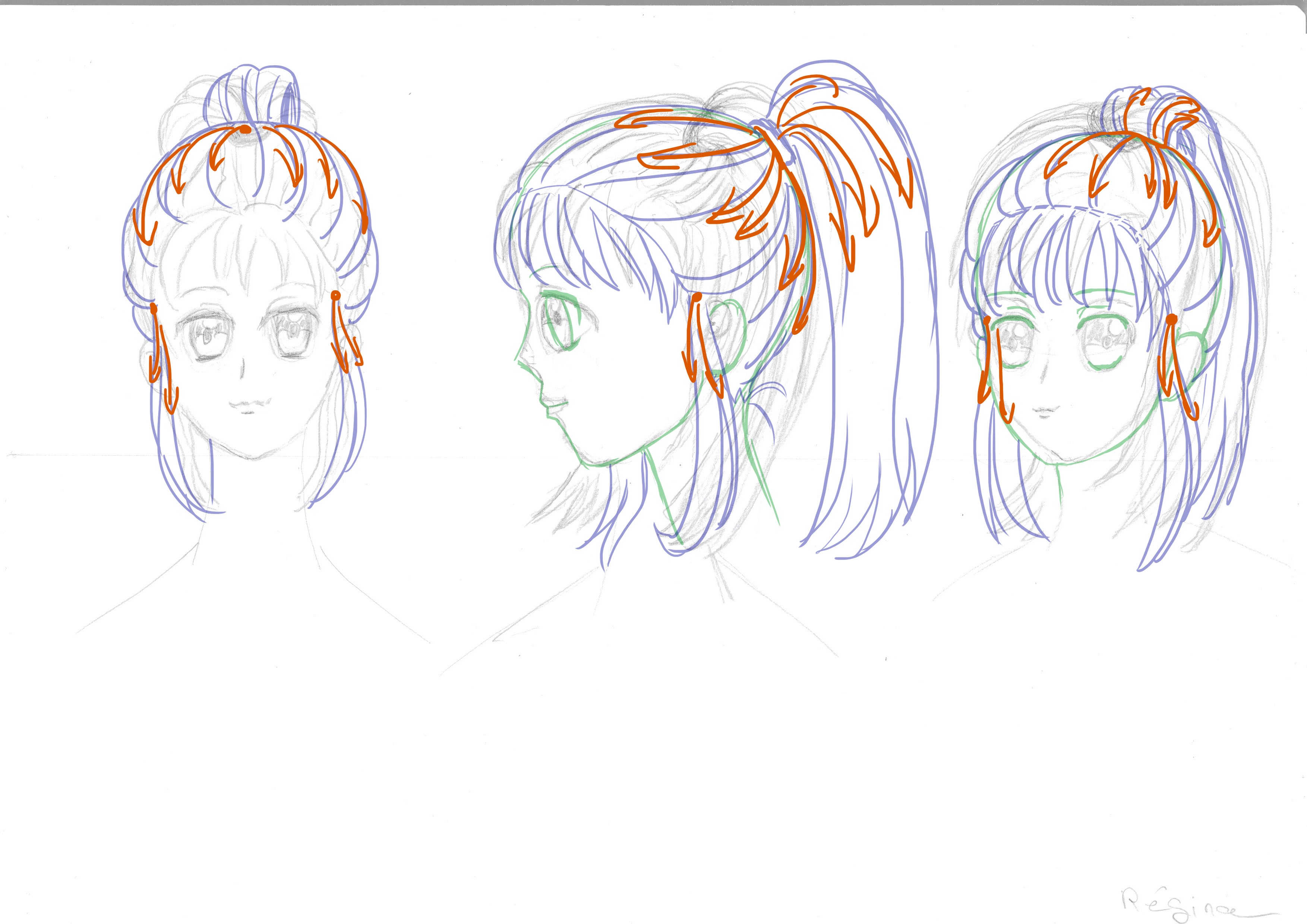Viewport: 1307px width, 924px height.
Task: Click the long hanging ponytail of the profile head
Action: [x=871, y=370]
